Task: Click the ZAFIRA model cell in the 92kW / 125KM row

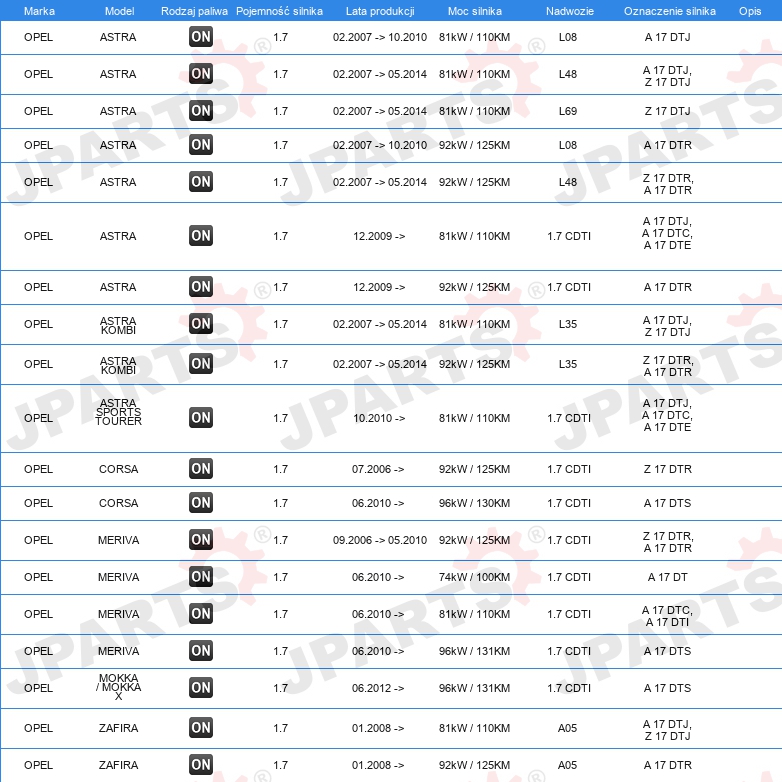Action: tap(118, 765)
